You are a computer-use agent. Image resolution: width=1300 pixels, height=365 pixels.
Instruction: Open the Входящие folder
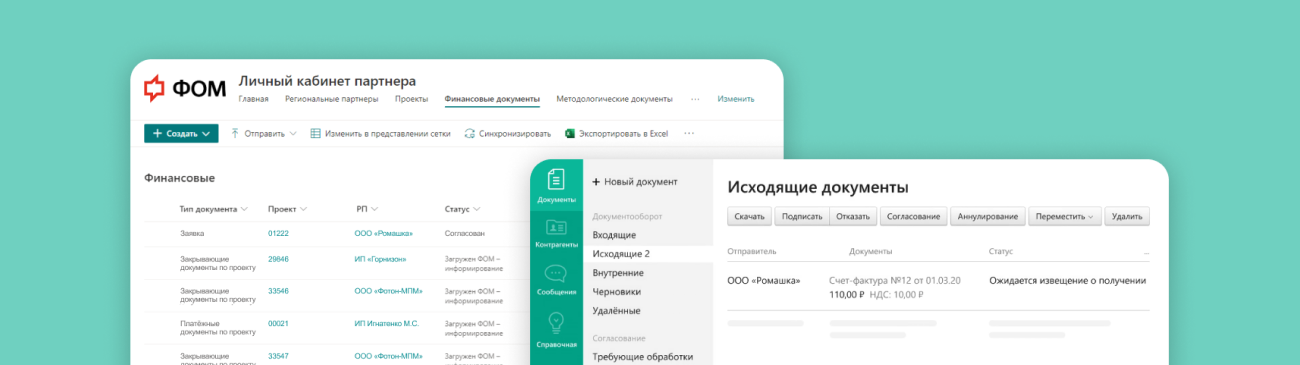614,235
